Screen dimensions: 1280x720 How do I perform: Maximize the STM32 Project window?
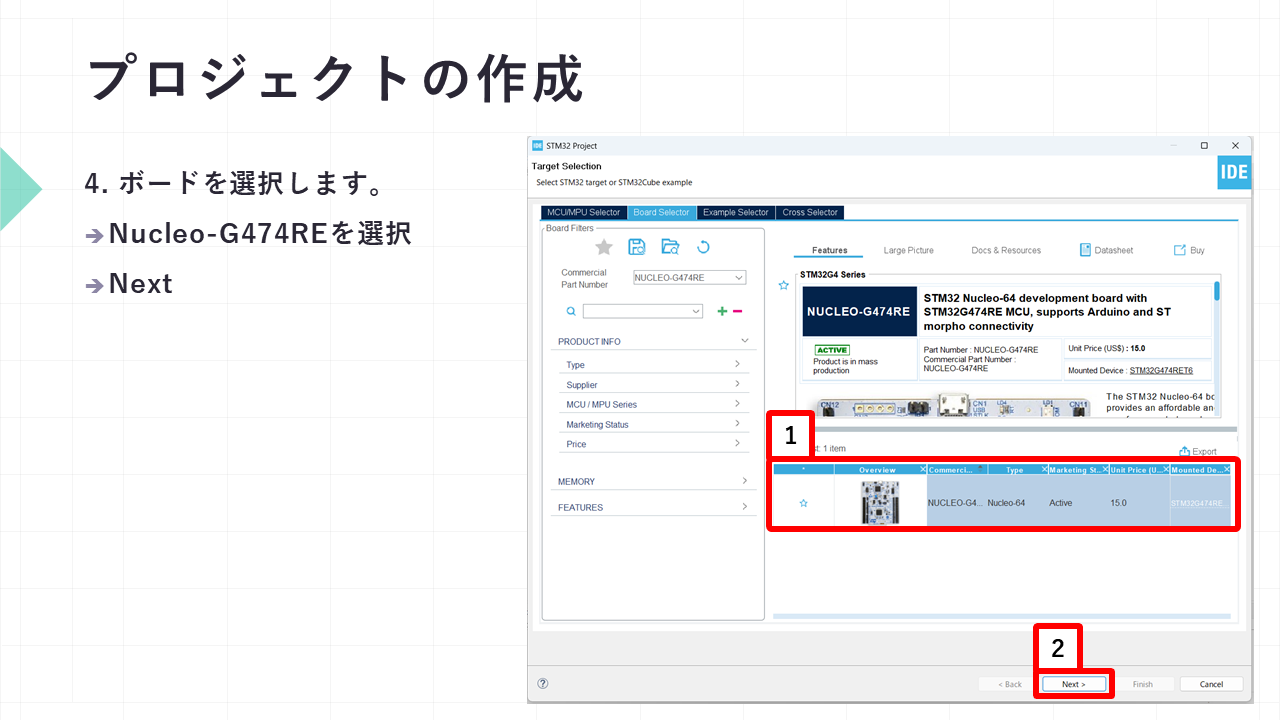pyautogui.click(x=1204, y=146)
